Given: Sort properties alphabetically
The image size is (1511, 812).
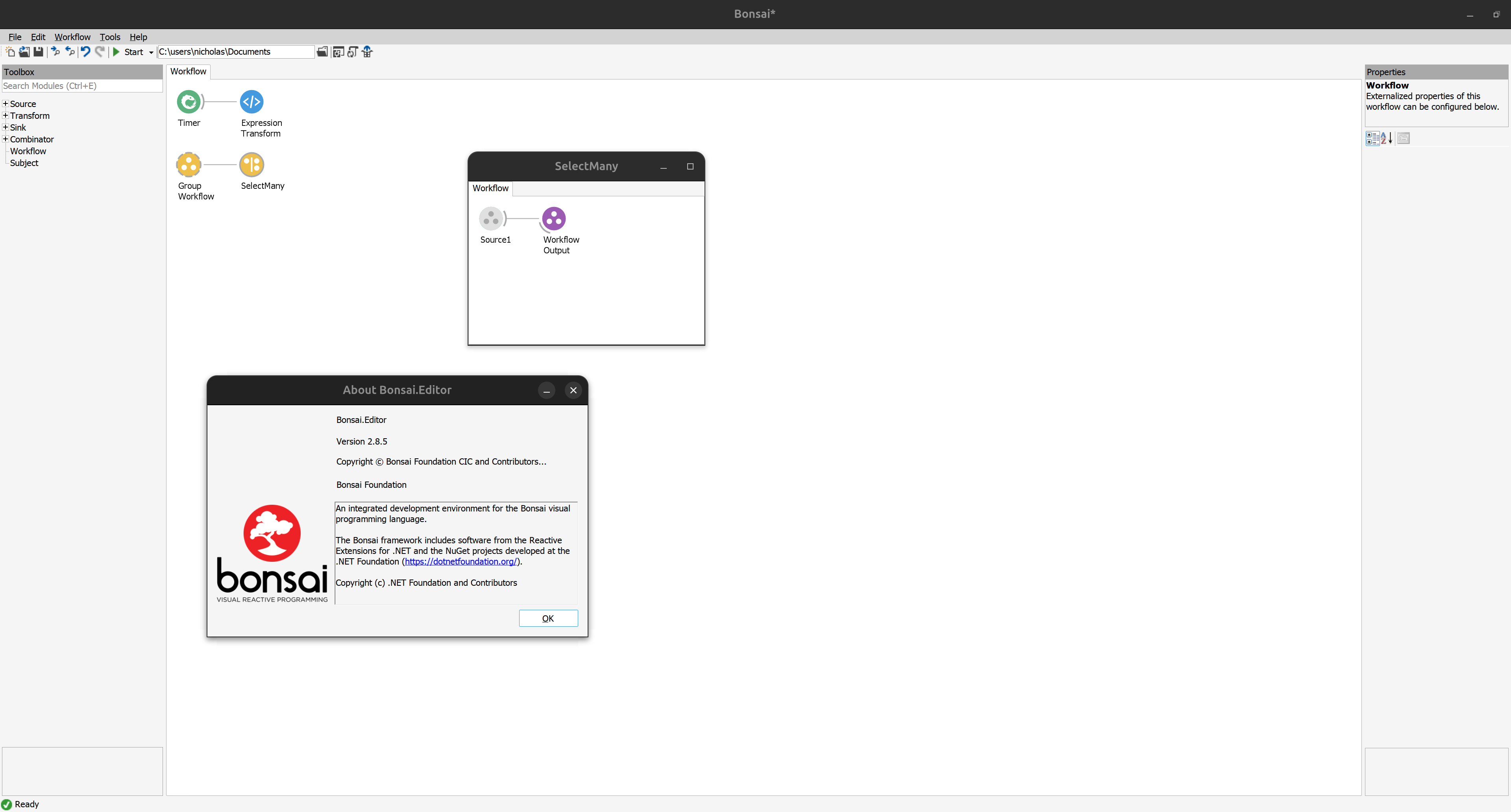Looking at the screenshot, I should tap(1387, 138).
